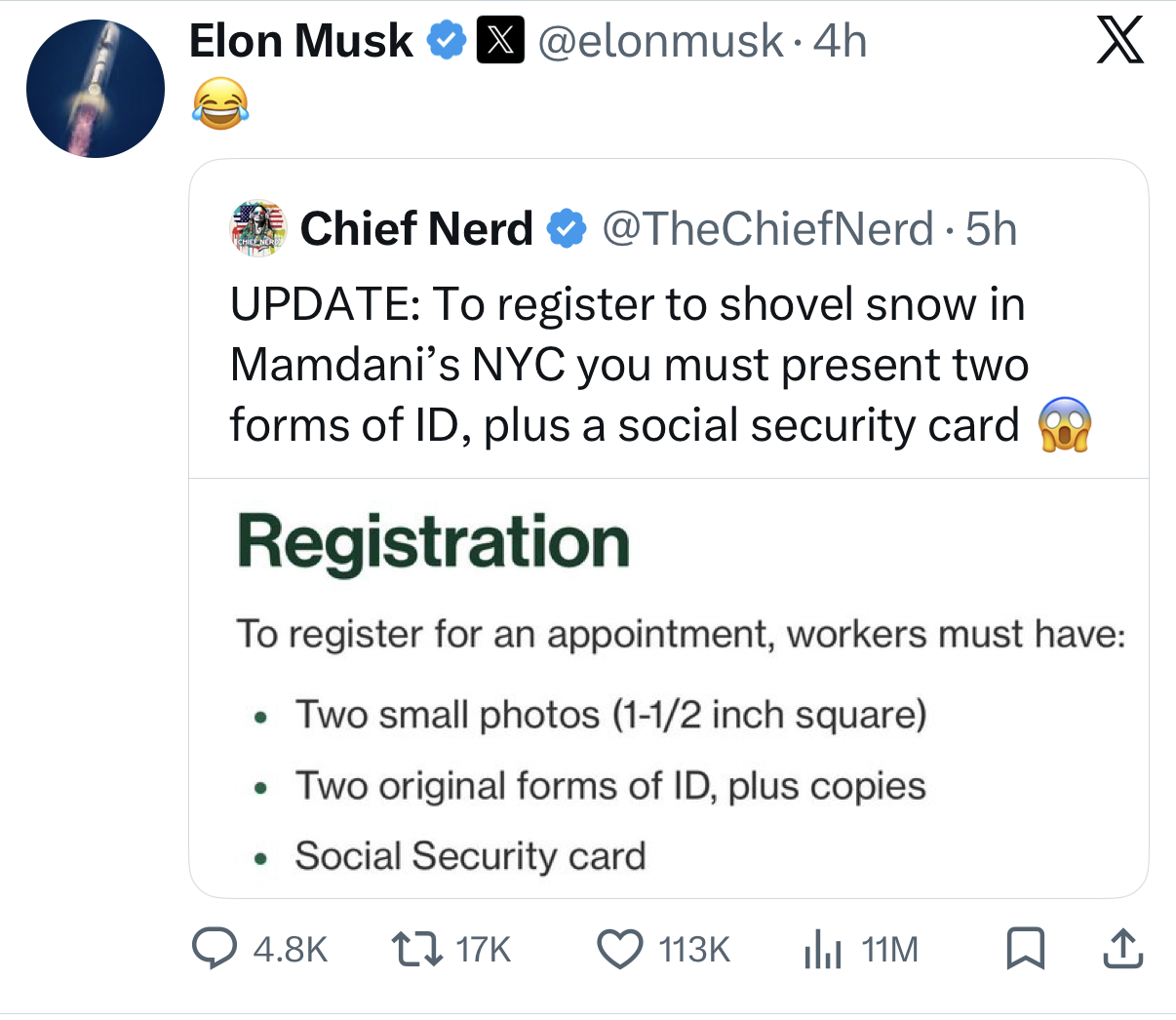The height and width of the screenshot is (1020, 1176).
Task: Click the blue verified badge next to Elon Musk
Action: point(448,41)
